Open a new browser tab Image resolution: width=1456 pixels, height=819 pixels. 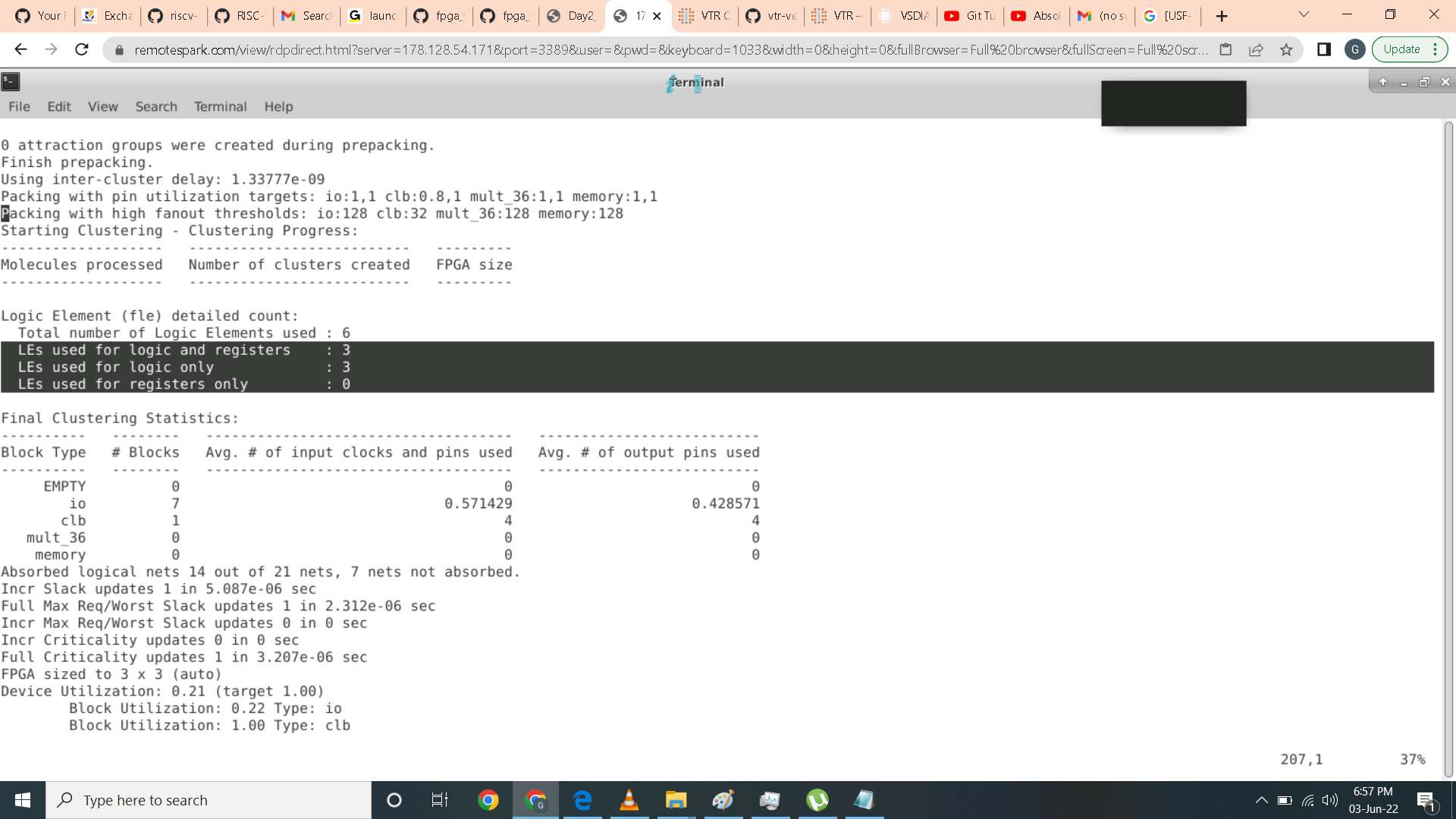tap(1222, 16)
